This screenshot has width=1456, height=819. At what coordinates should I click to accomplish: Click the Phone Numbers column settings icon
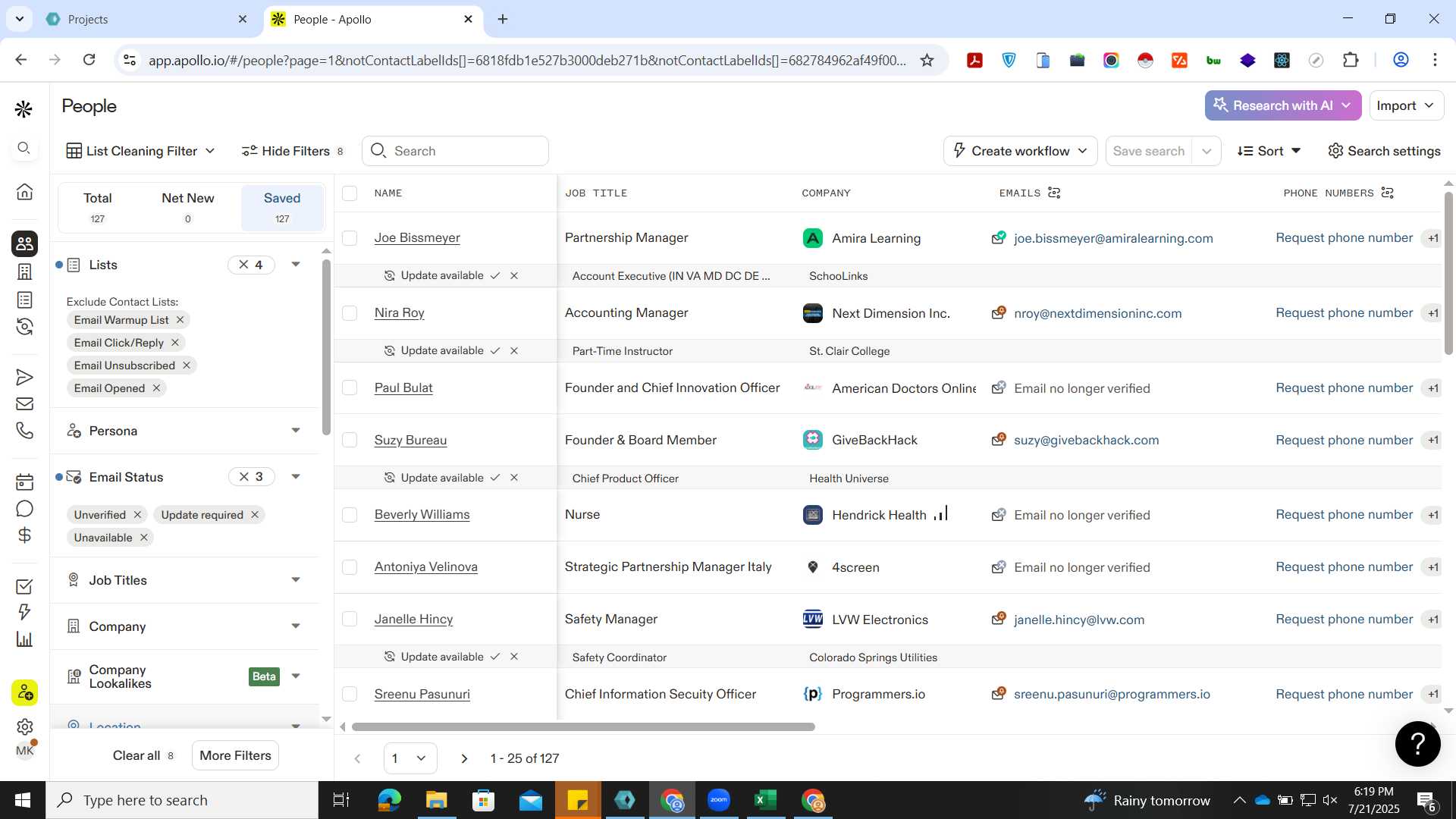pyautogui.click(x=1387, y=193)
